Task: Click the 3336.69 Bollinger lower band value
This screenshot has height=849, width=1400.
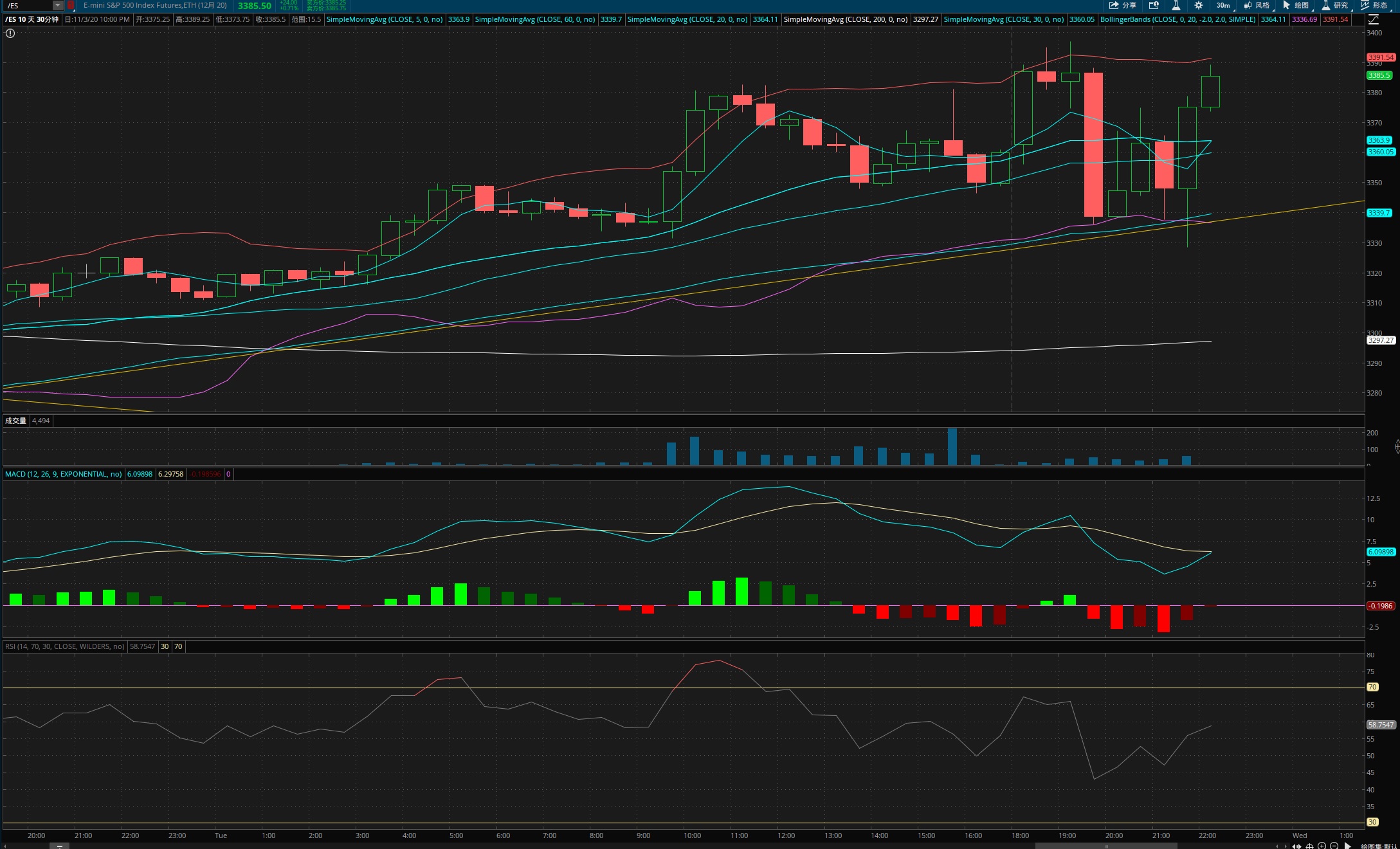Action: [x=1304, y=19]
